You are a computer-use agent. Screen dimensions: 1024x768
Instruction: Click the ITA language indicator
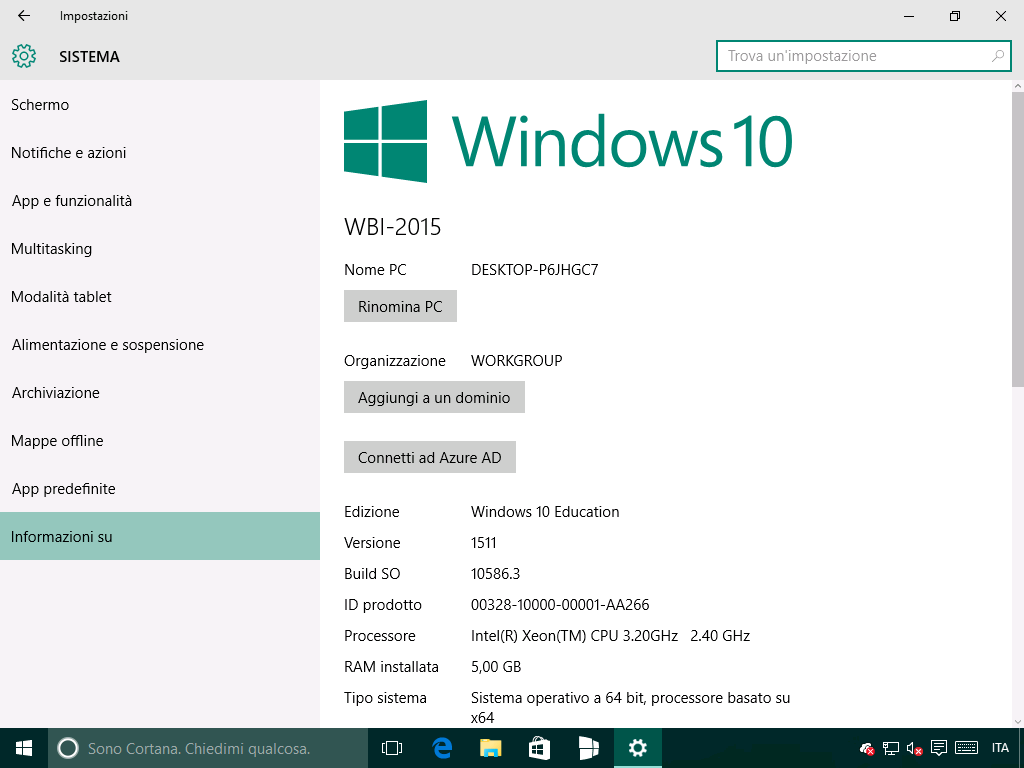pyautogui.click(x=1000, y=748)
